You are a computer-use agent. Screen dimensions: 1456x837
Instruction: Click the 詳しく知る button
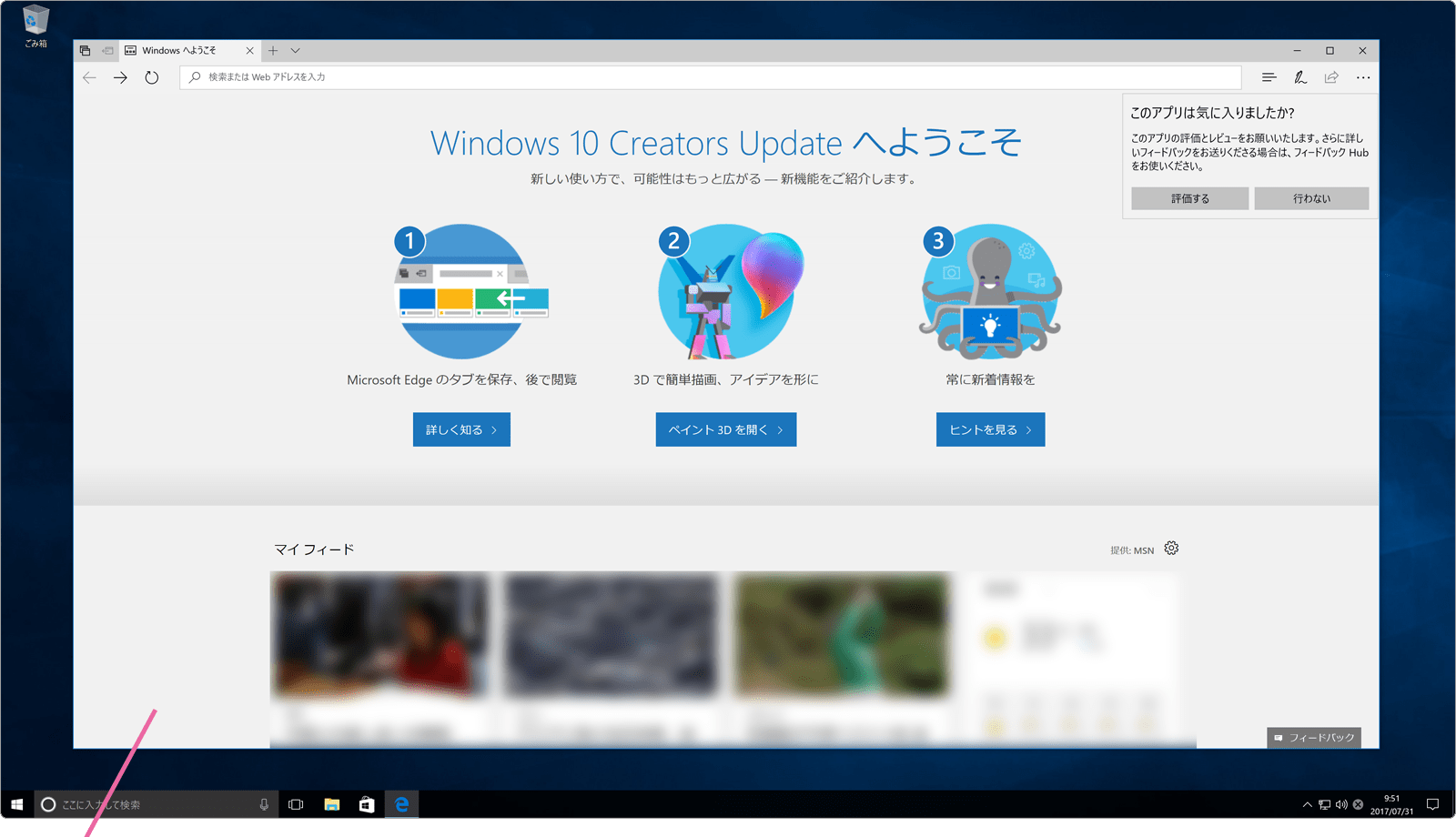click(461, 429)
